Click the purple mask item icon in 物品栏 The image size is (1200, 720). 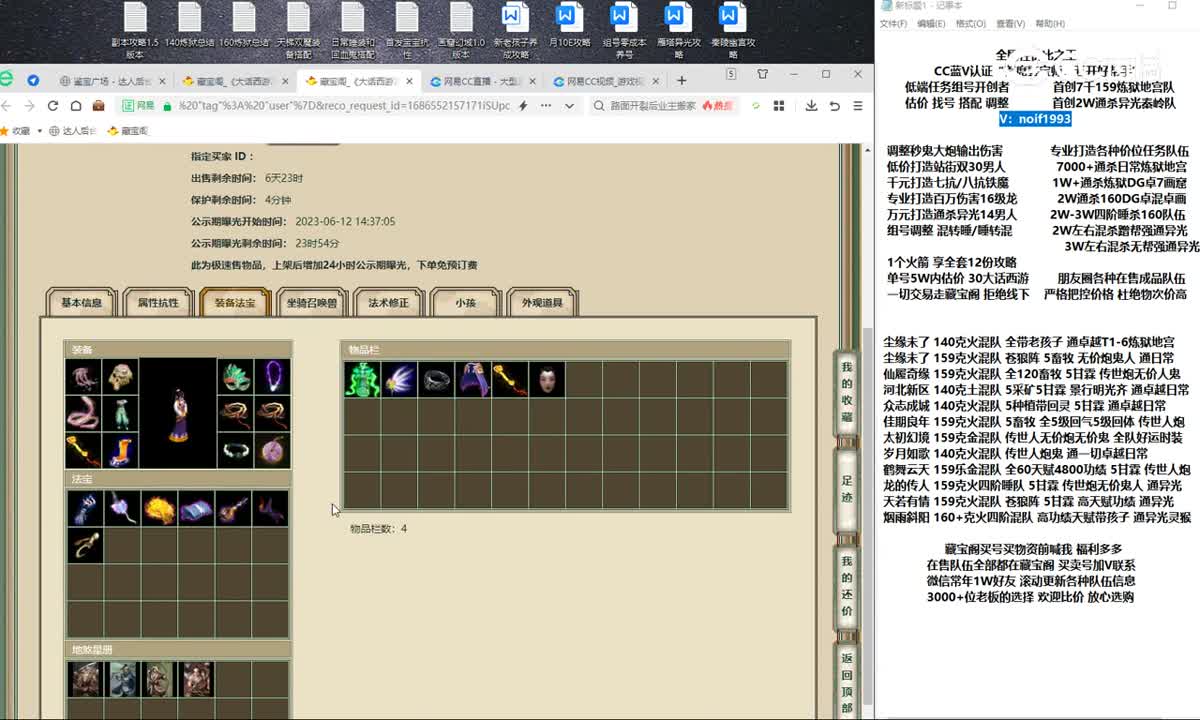pyautogui.click(x=474, y=379)
